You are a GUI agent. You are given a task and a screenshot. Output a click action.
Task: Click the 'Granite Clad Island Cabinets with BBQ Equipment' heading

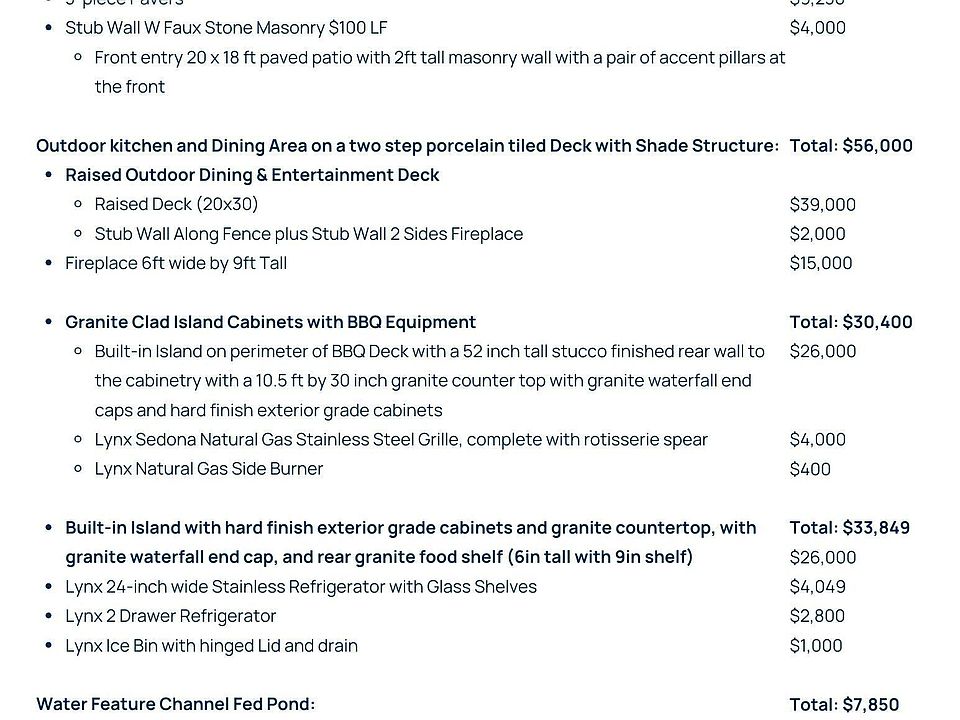point(270,322)
